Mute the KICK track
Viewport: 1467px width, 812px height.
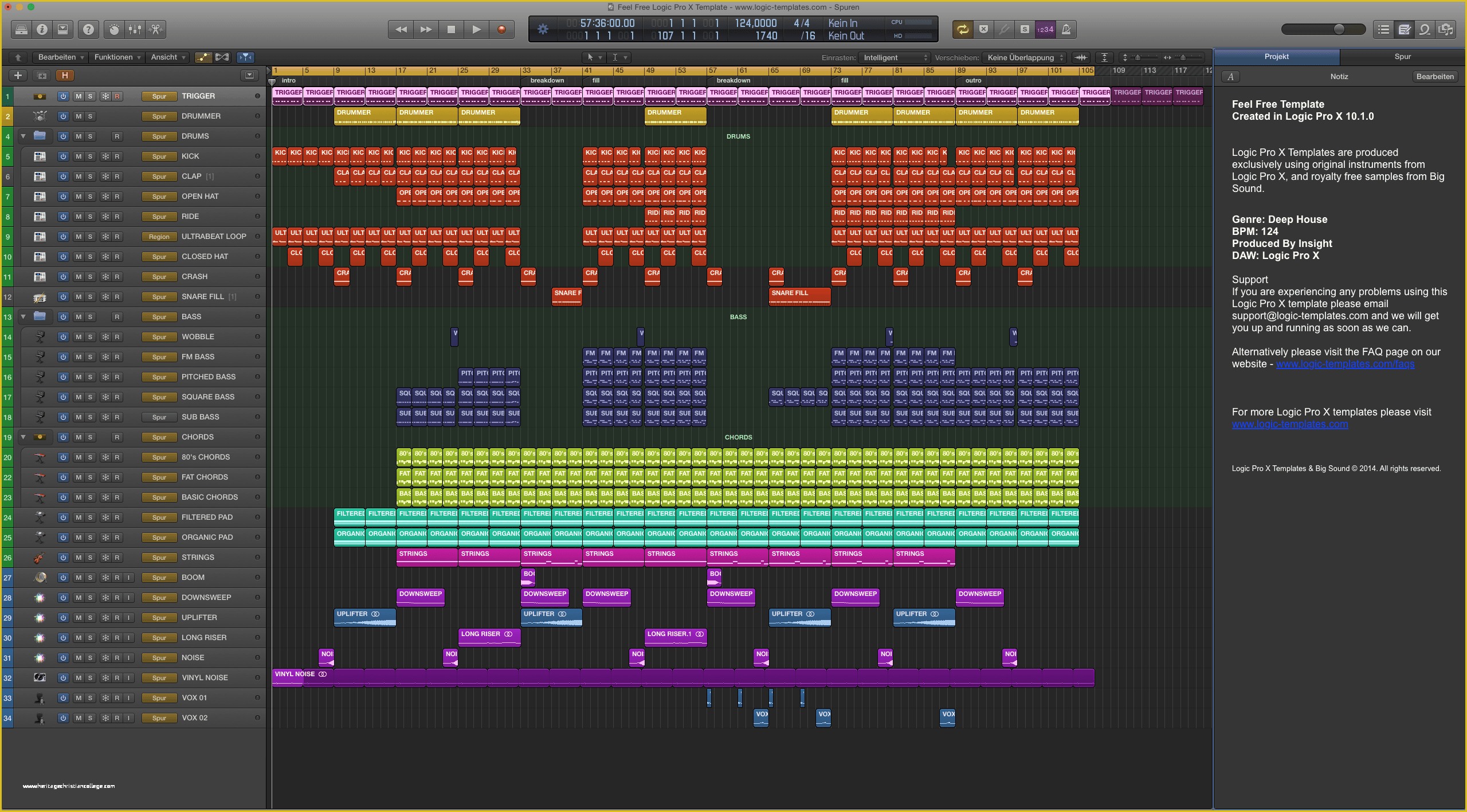pos(79,156)
